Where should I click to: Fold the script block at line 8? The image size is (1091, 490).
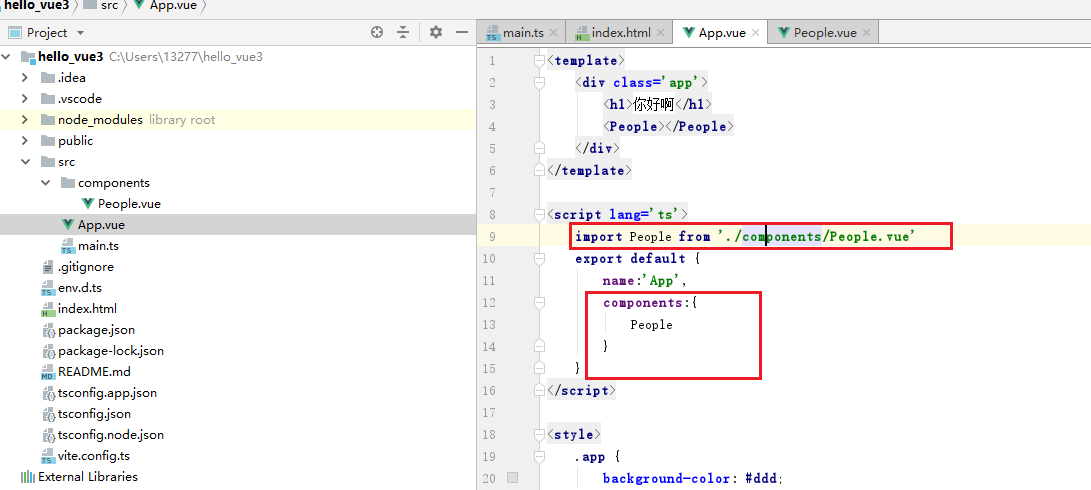(539, 214)
